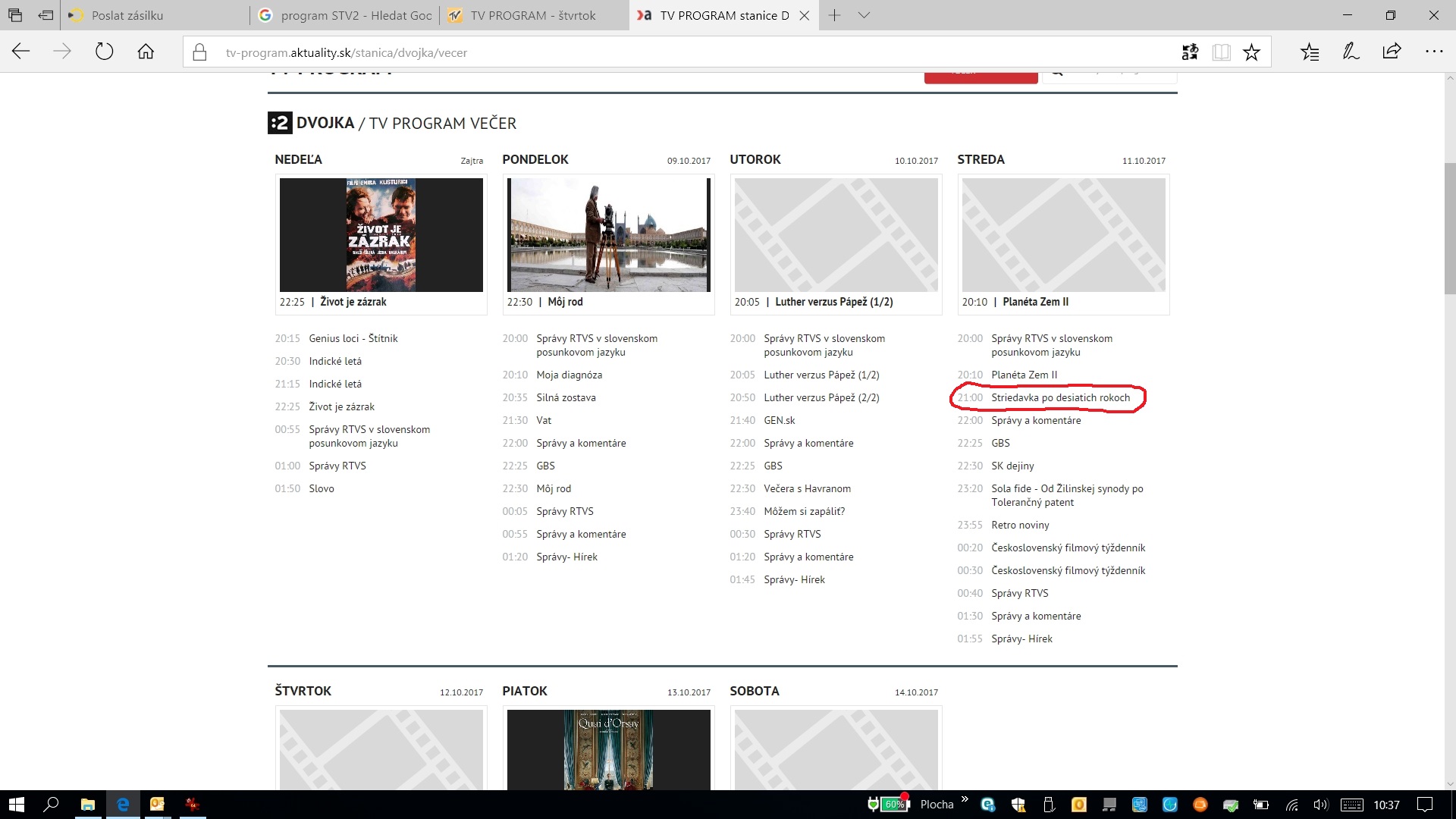Screen dimensions: 1456x819
Task: Open the browser home page
Action: point(146,52)
